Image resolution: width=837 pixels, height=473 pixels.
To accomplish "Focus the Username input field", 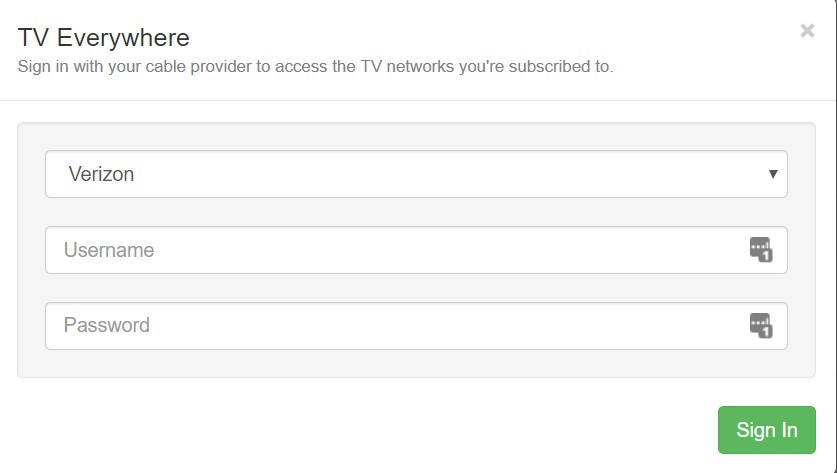I will coord(416,250).
